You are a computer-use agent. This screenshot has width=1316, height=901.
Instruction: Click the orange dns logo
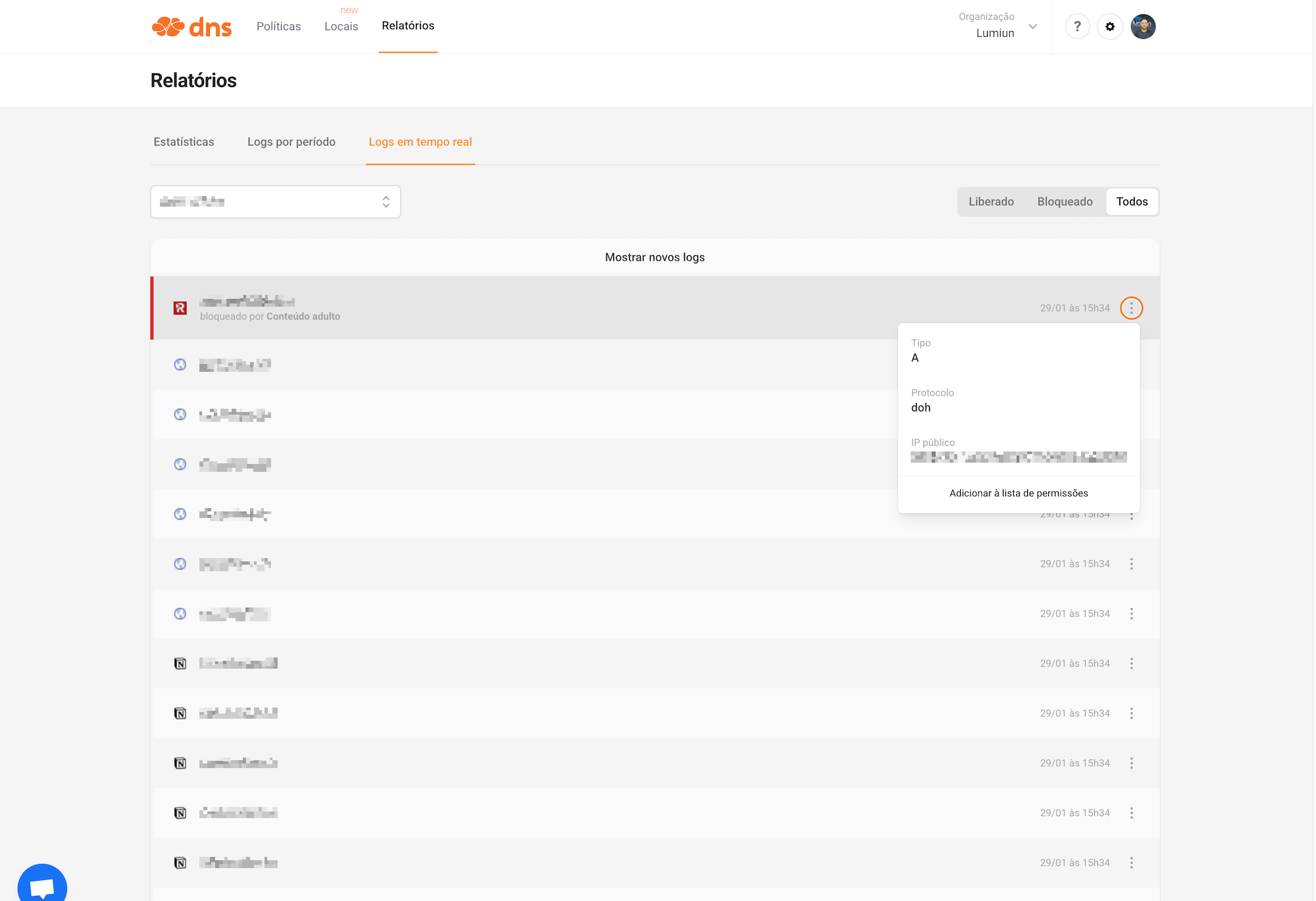click(191, 26)
